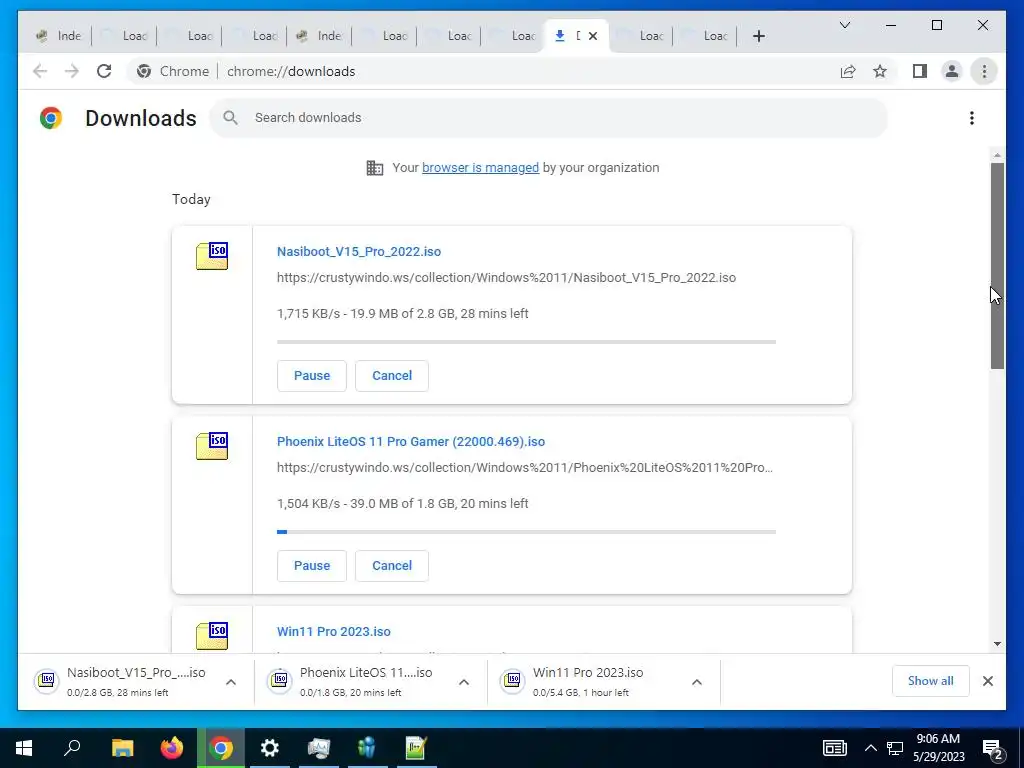1024x768 pixels.
Task: Open the profile avatar button
Action: [952, 71]
